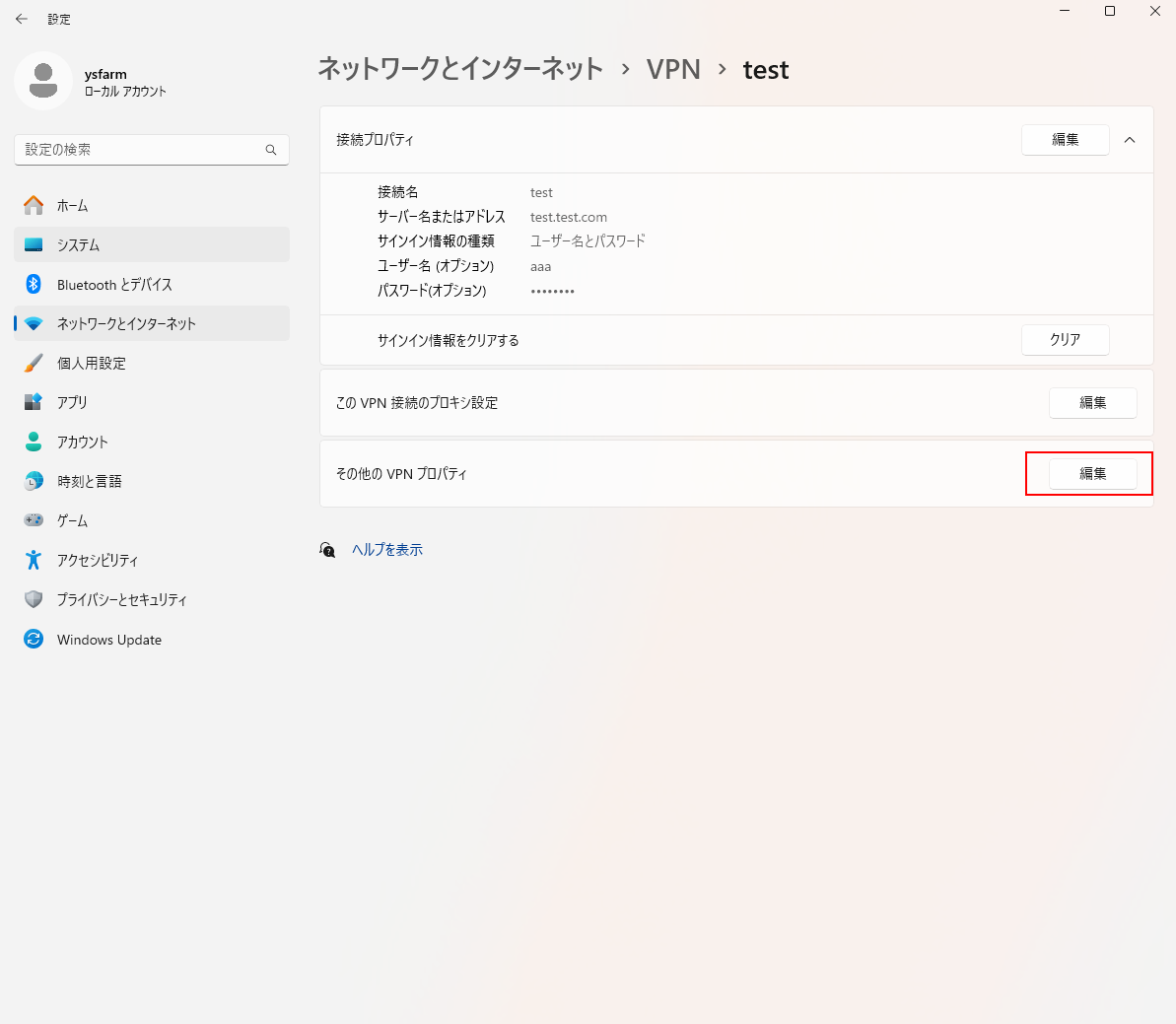Click the VPN breadcrumb link

tap(673, 70)
